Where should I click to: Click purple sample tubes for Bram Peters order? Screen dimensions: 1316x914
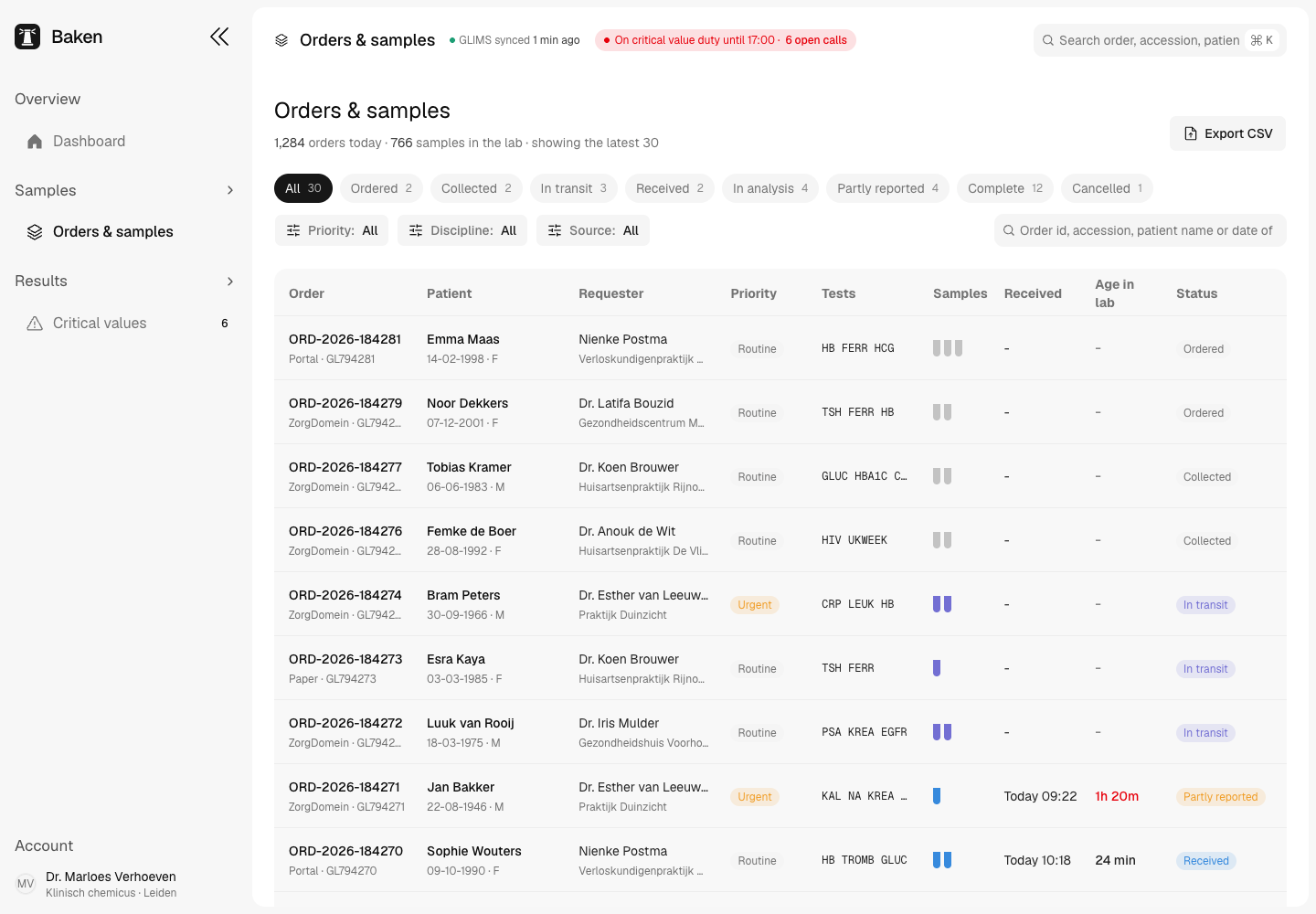click(x=942, y=604)
